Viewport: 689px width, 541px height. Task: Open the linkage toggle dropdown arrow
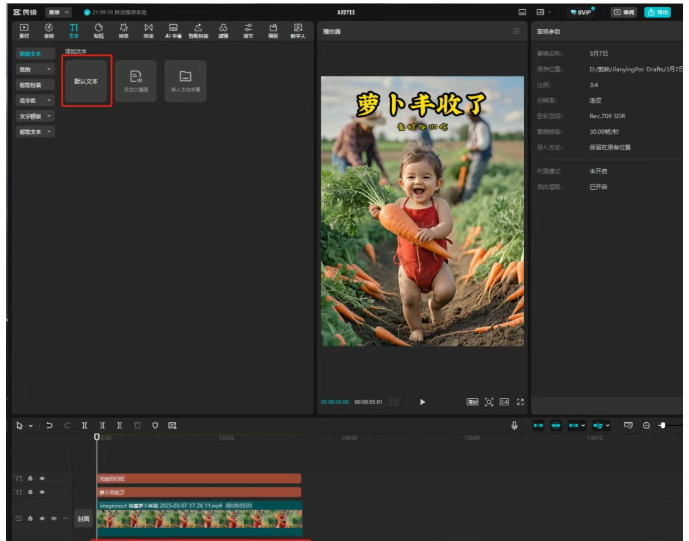tap(583, 425)
